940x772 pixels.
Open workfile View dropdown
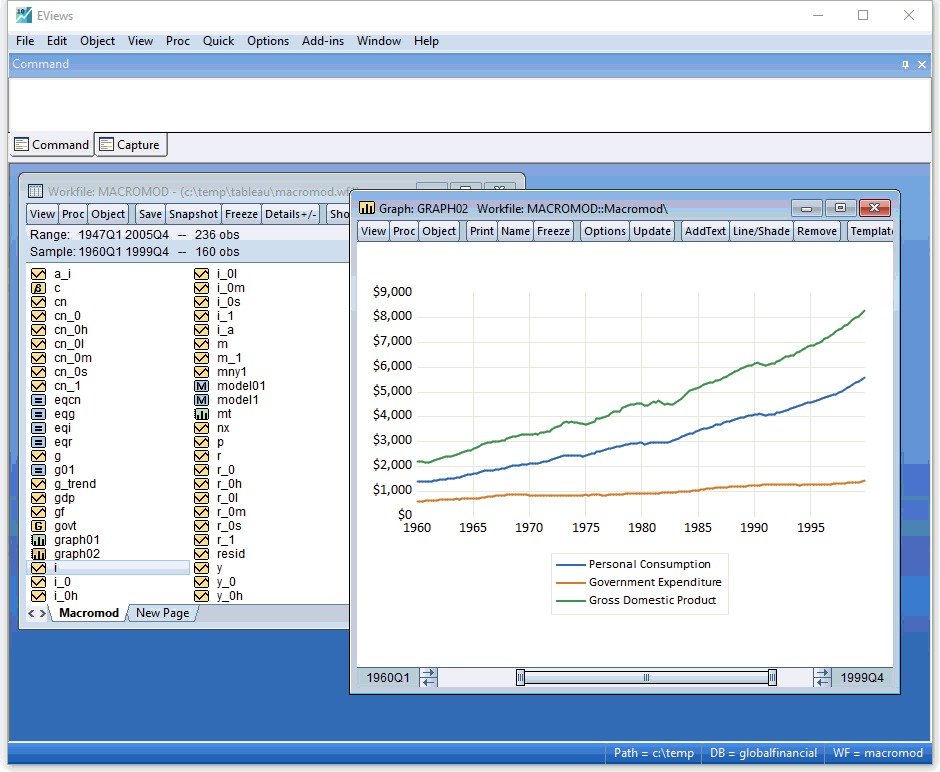(x=42, y=214)
